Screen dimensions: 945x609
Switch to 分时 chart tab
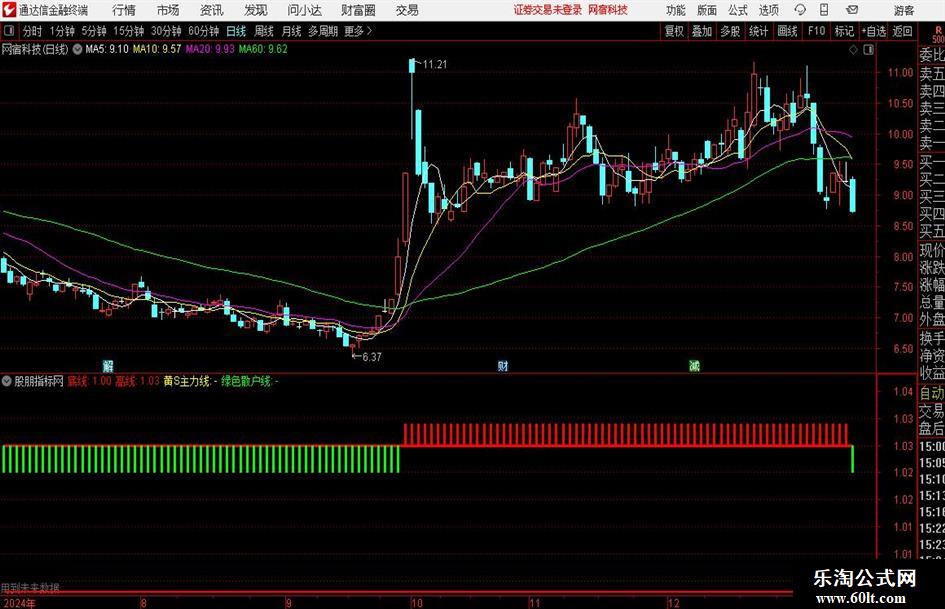point(33,31)
